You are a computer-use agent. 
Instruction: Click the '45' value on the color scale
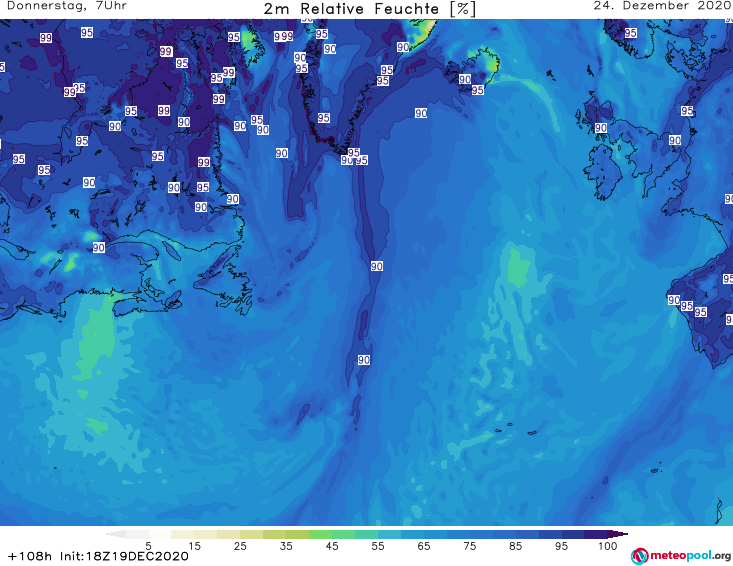pos(332,546)
